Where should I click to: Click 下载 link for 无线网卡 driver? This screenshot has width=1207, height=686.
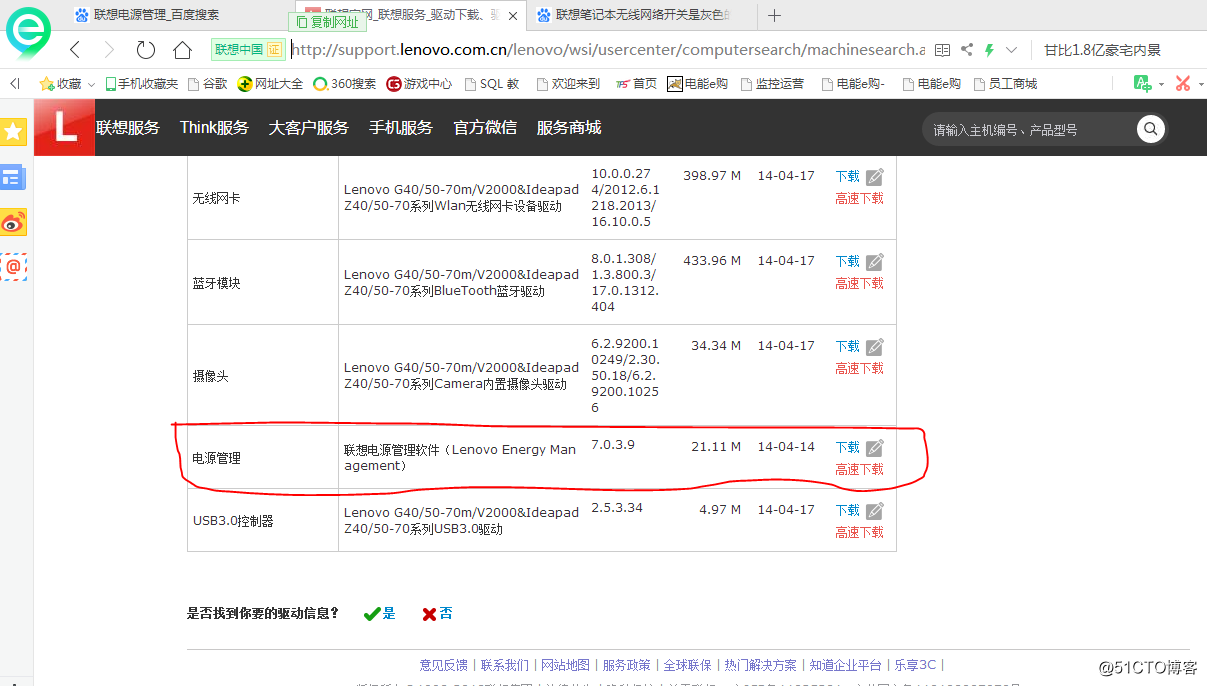coord(847,176)
